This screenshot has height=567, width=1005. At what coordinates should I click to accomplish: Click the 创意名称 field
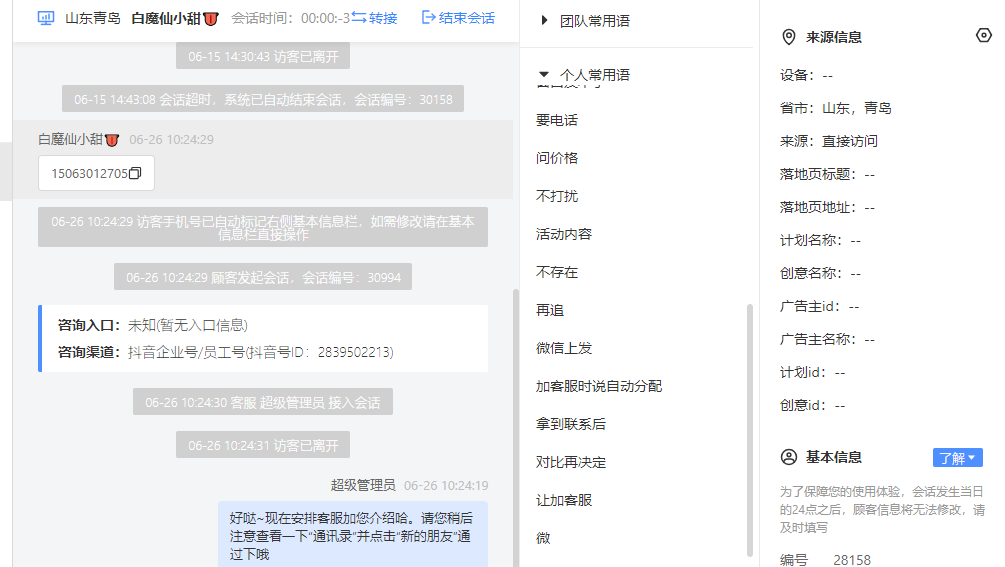click(x=820, y=274)
